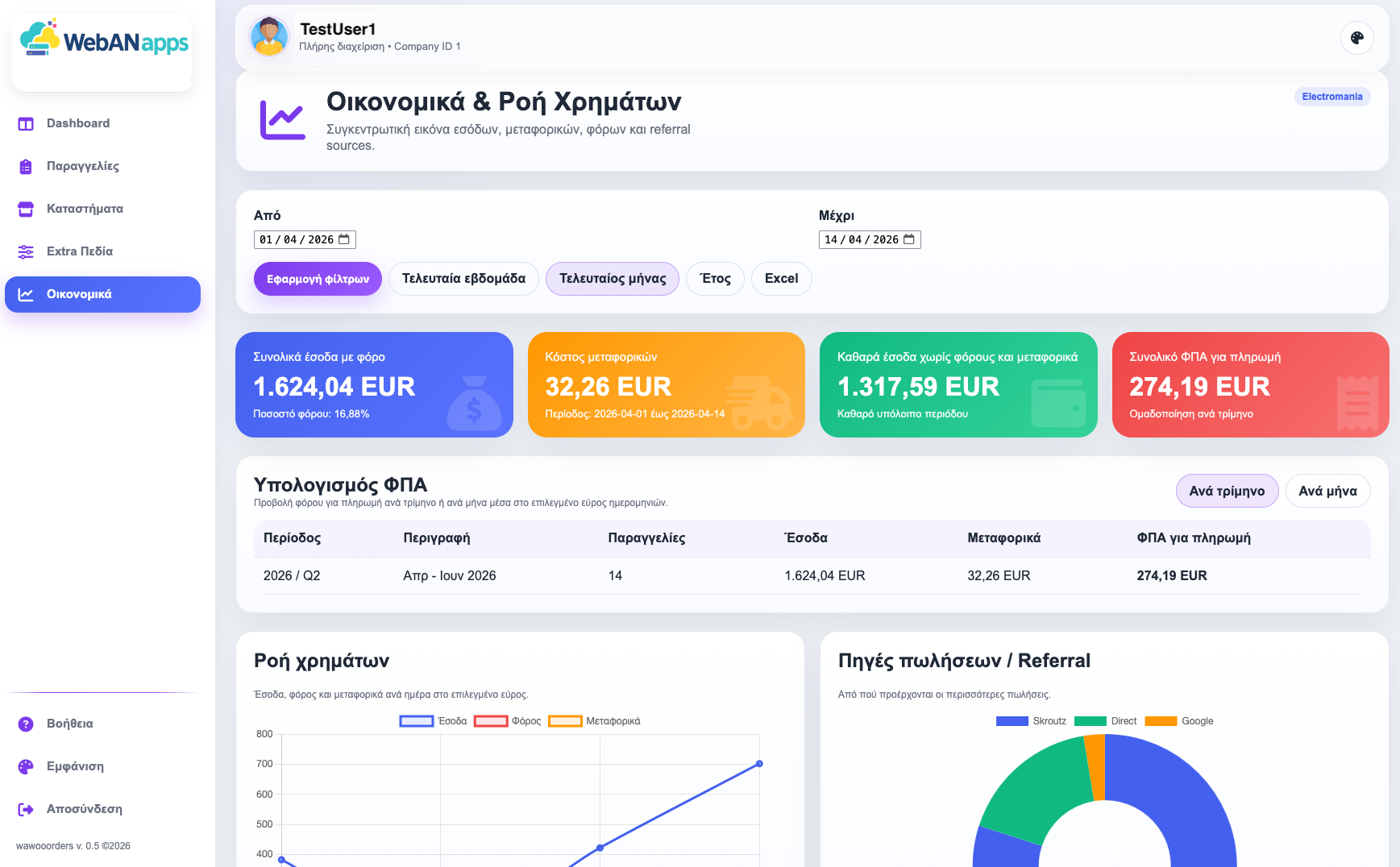Click the Extra Πεδία sliders icon

coord(26,251)
